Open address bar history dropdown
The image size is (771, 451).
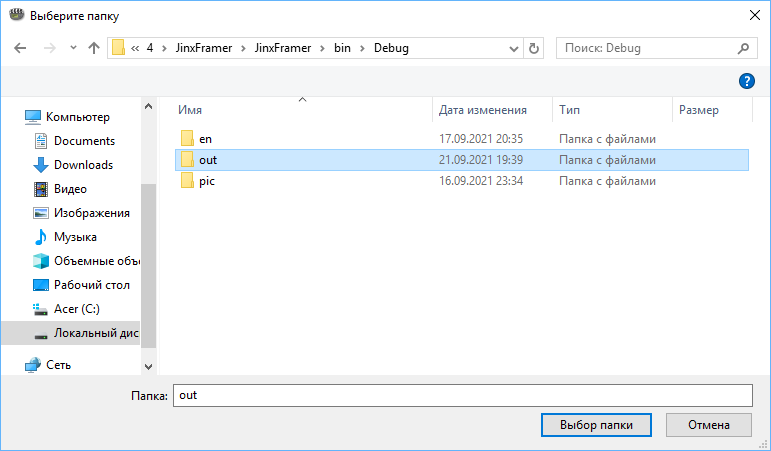coord(514,48)
